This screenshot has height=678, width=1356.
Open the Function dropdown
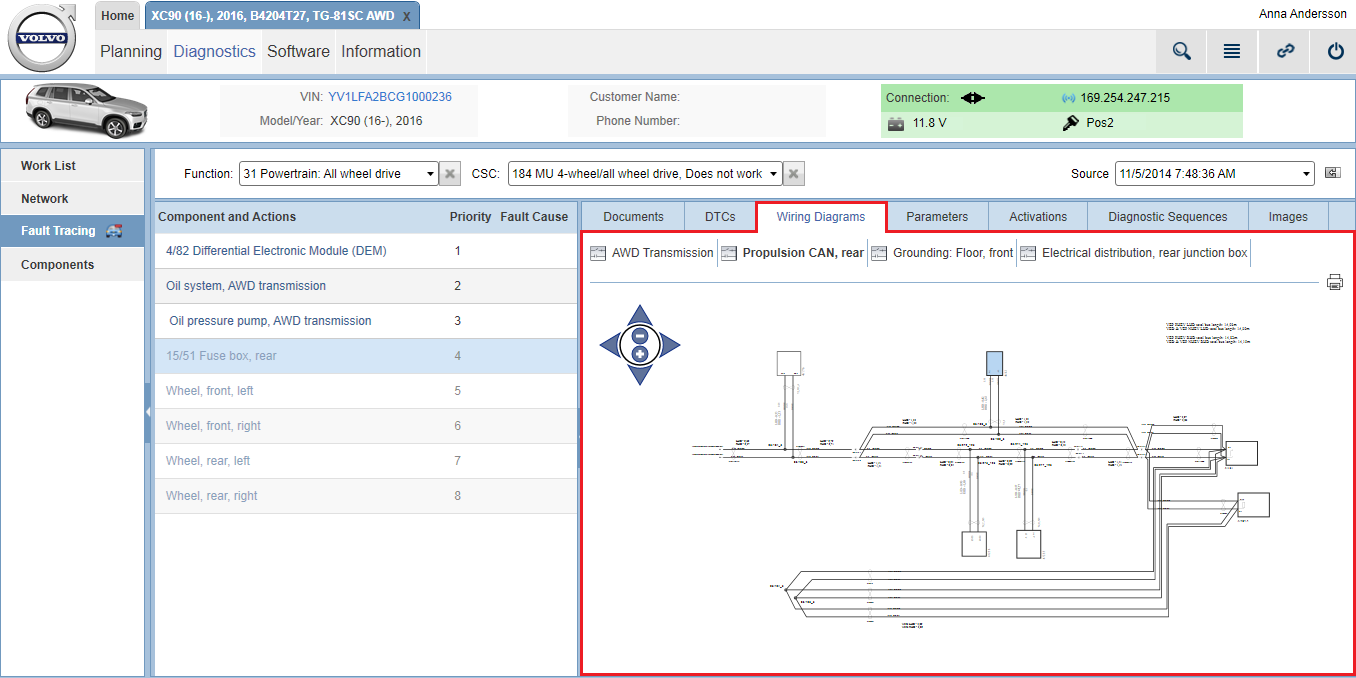pyautogui.click(x=338, y=174)
